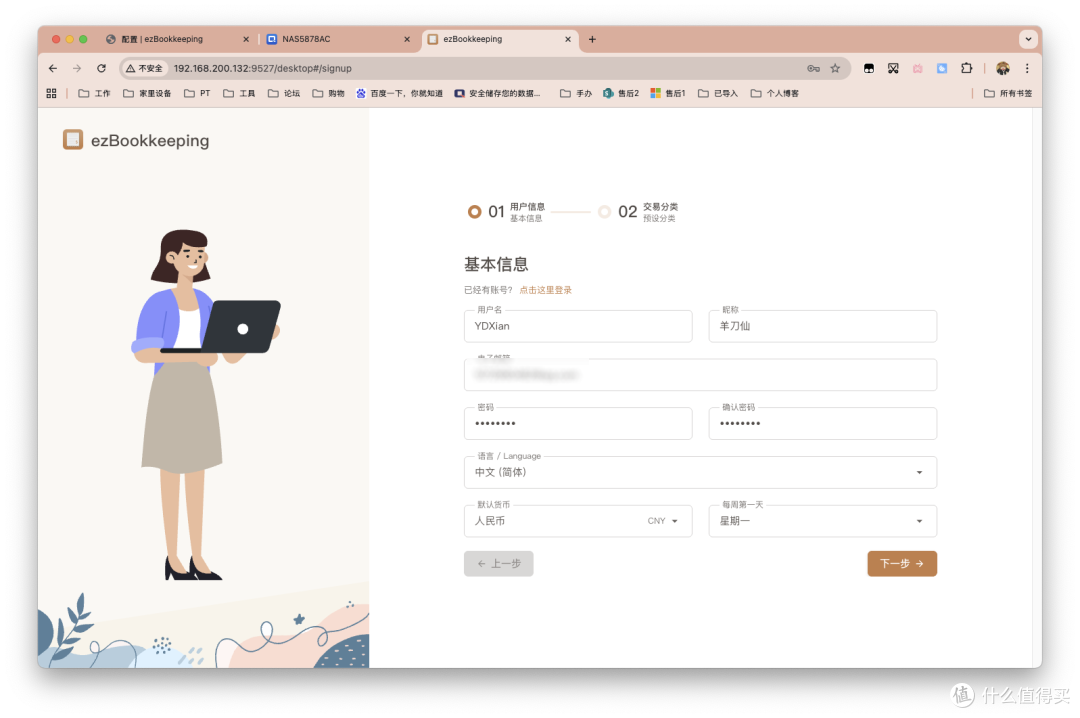Open the 售后2 bookmark
This screenshot has height=718, width=1080.
(x=621, y=93)
